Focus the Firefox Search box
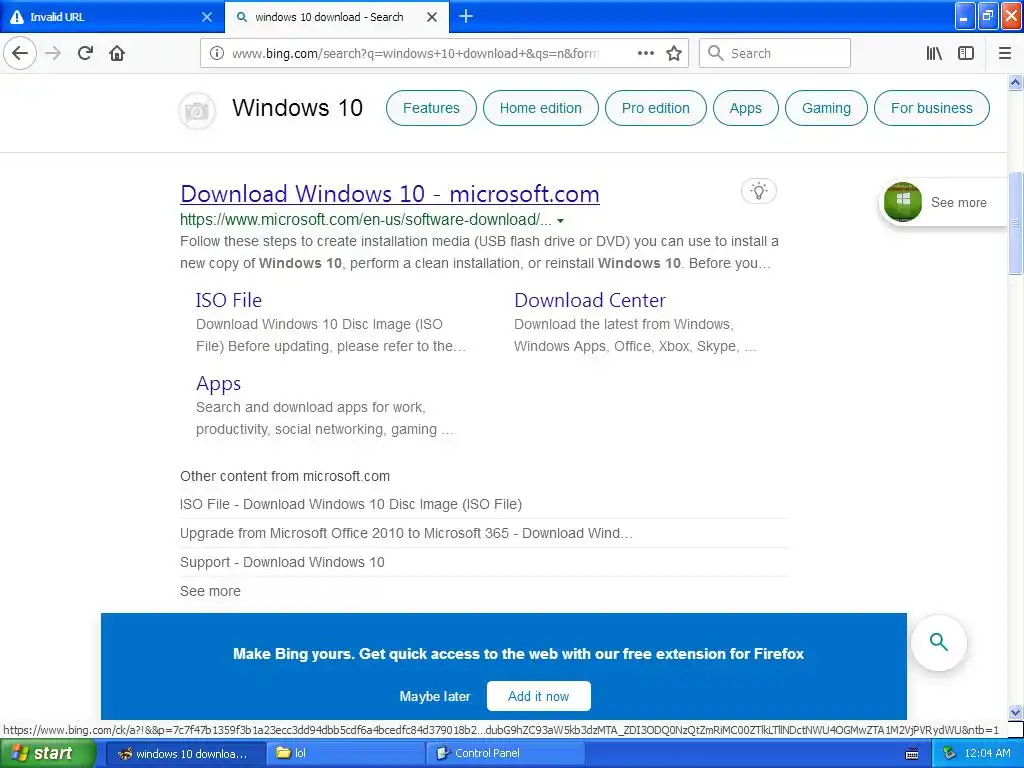The height and width of the screenshot is (768, 1024). [775, 53]
